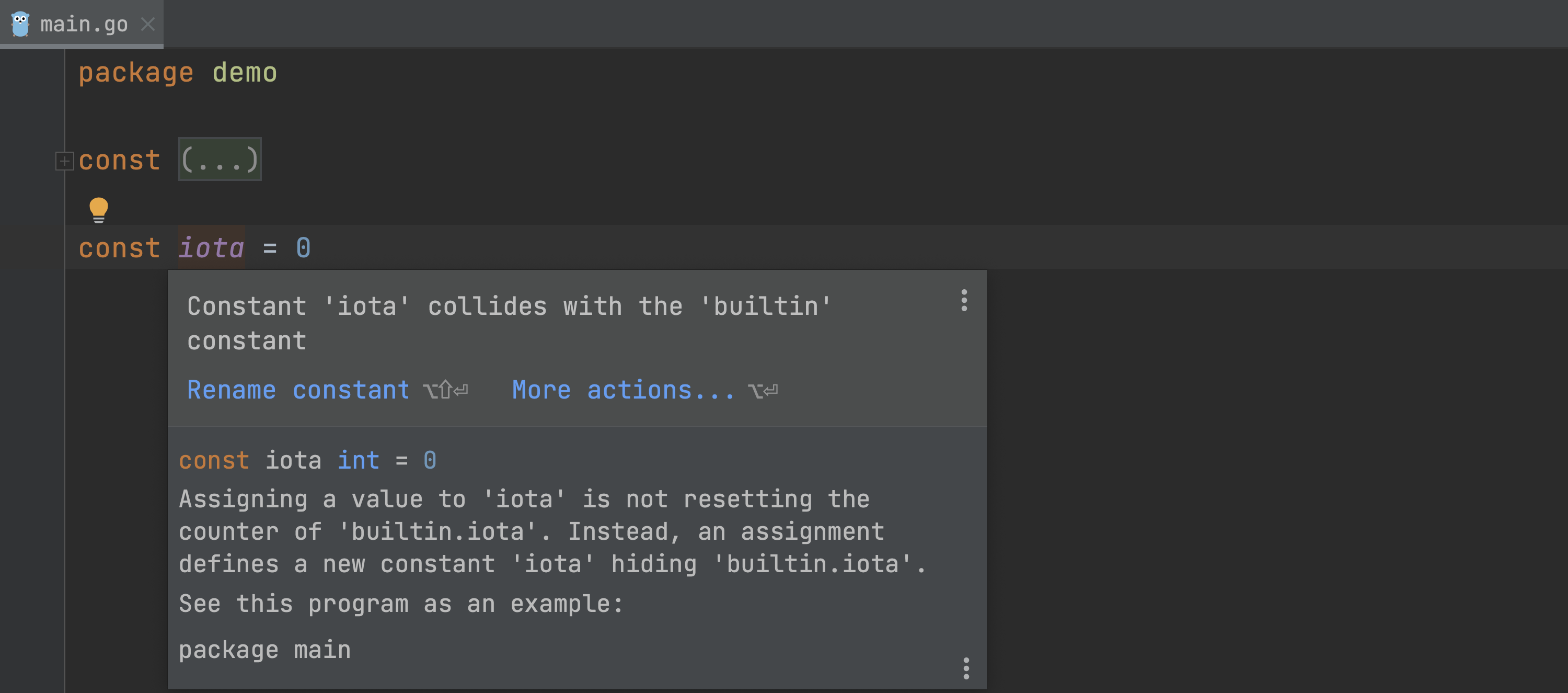Place the cursor on package name demo

tap(245, 73)
